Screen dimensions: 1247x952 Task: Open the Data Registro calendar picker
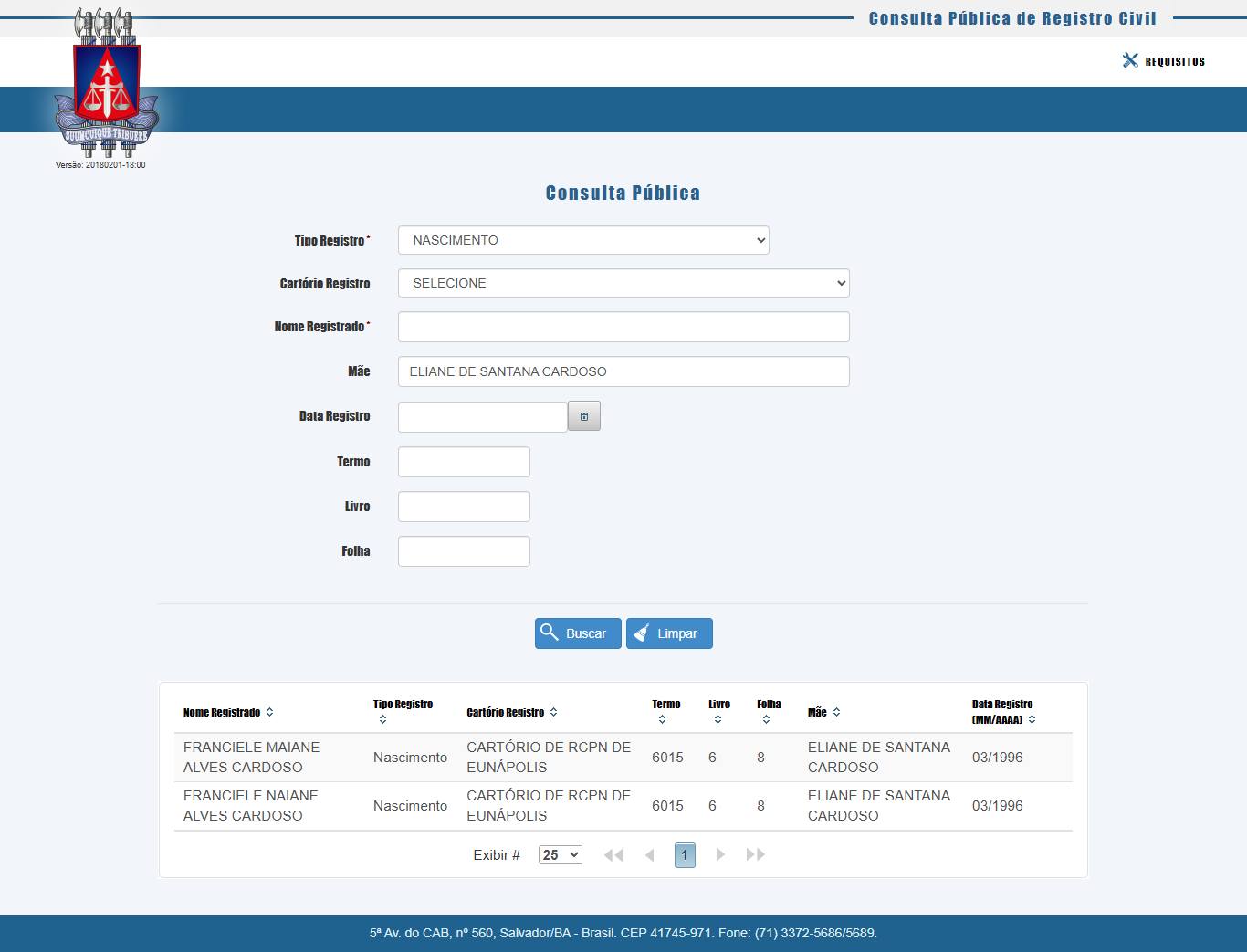(584, 416)
